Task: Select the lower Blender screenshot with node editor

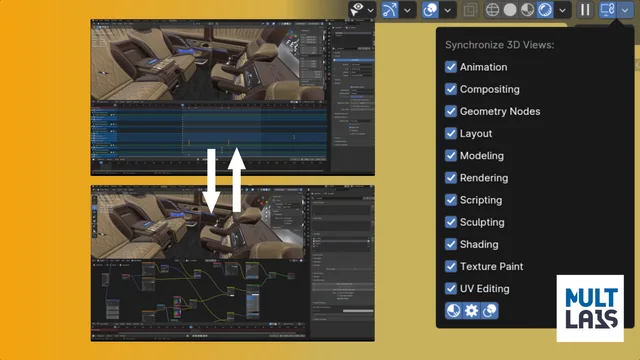Action: coord(233,263)
